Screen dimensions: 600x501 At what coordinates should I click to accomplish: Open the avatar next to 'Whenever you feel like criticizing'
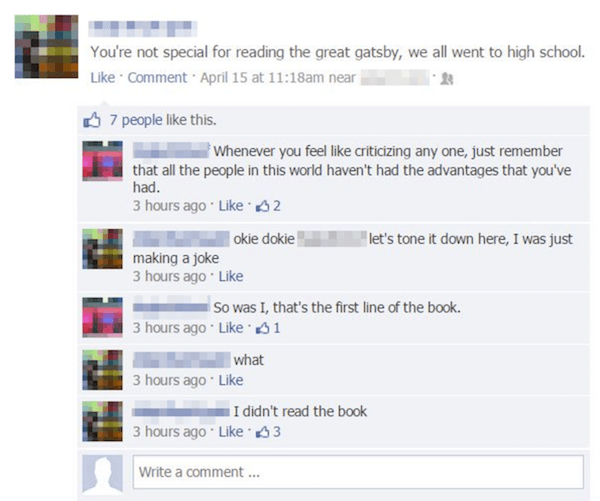103,161
